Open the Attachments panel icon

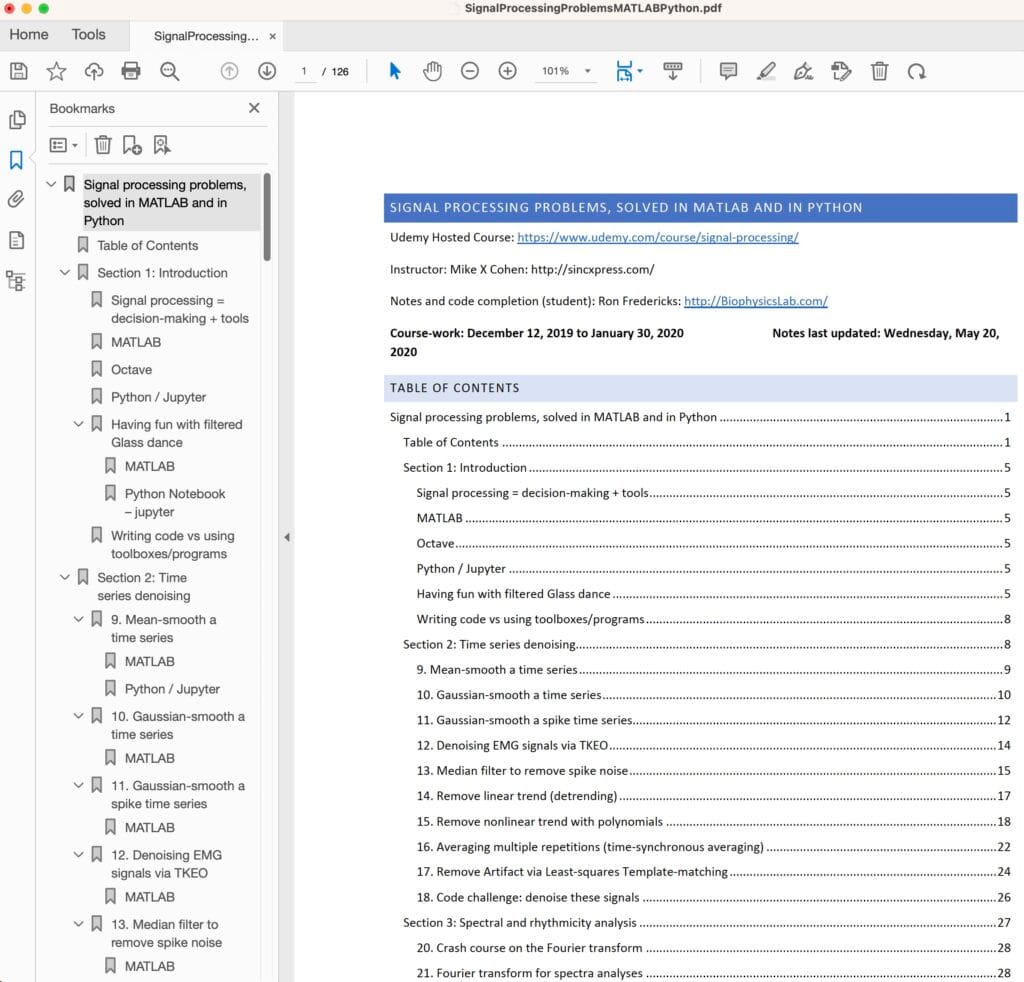click(x=17, y=199)
